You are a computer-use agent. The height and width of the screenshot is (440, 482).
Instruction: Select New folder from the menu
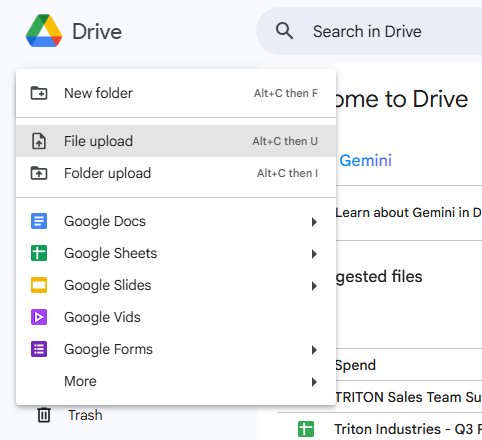click(x=176, y=93)
